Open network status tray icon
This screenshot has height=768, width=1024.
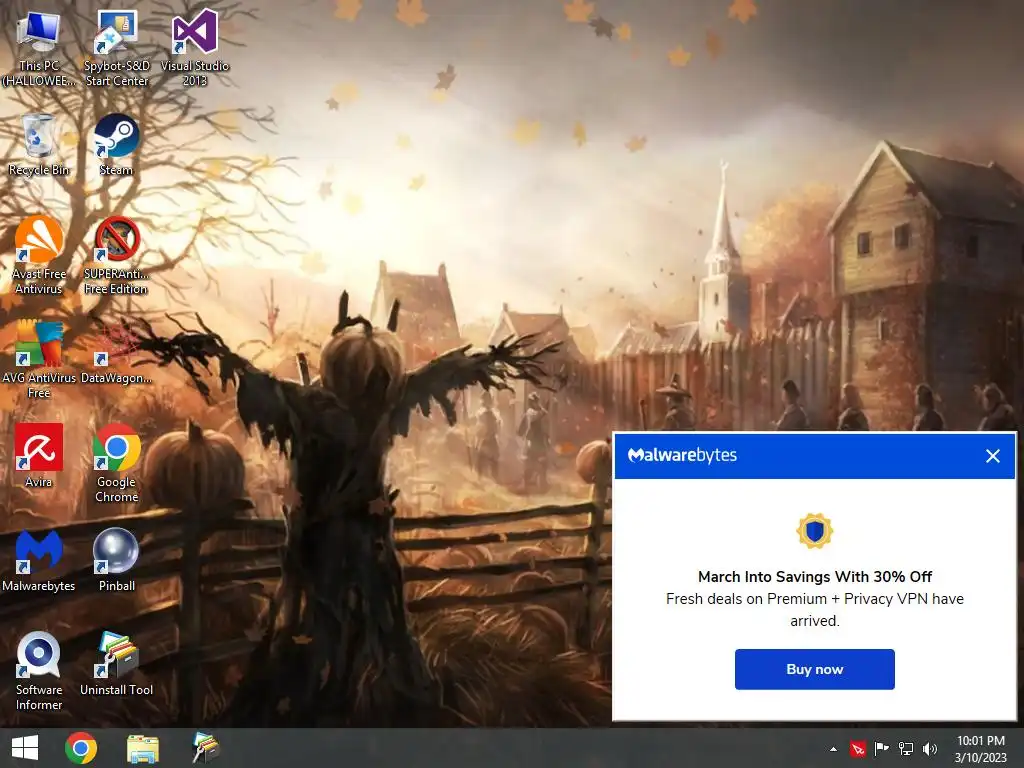[906, 749]
